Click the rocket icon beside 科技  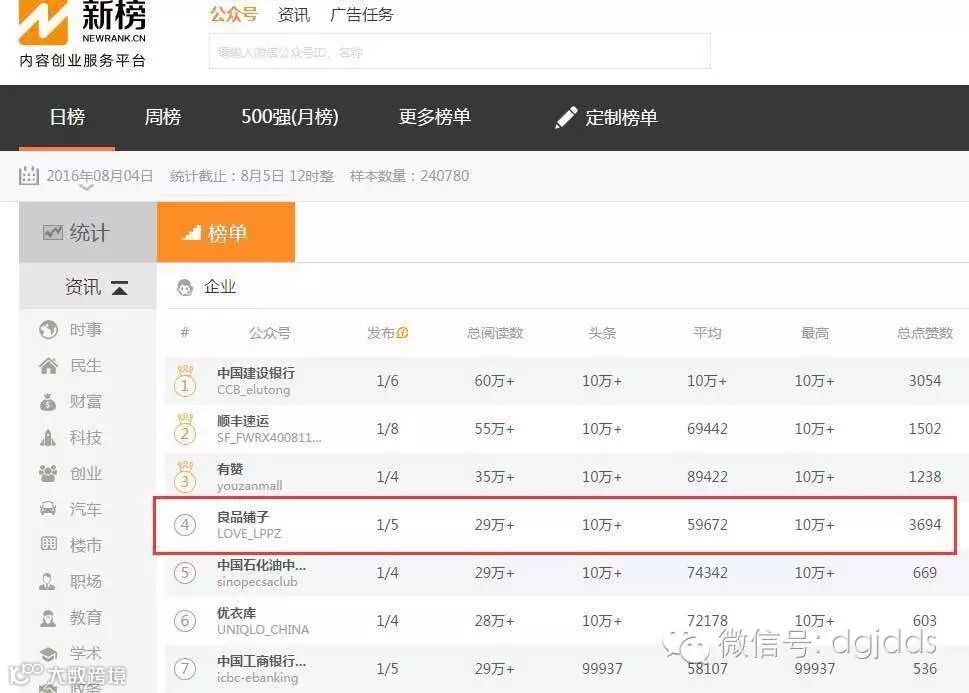(x=48, y=438)
